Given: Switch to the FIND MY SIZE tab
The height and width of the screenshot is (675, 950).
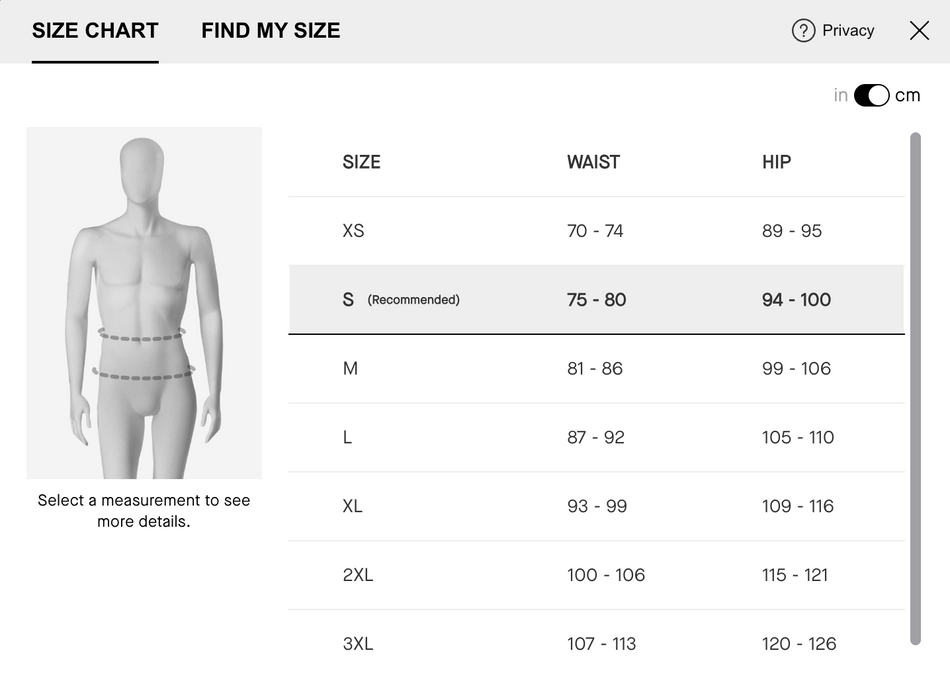Looking at the screenshot, I should [270, 30].
